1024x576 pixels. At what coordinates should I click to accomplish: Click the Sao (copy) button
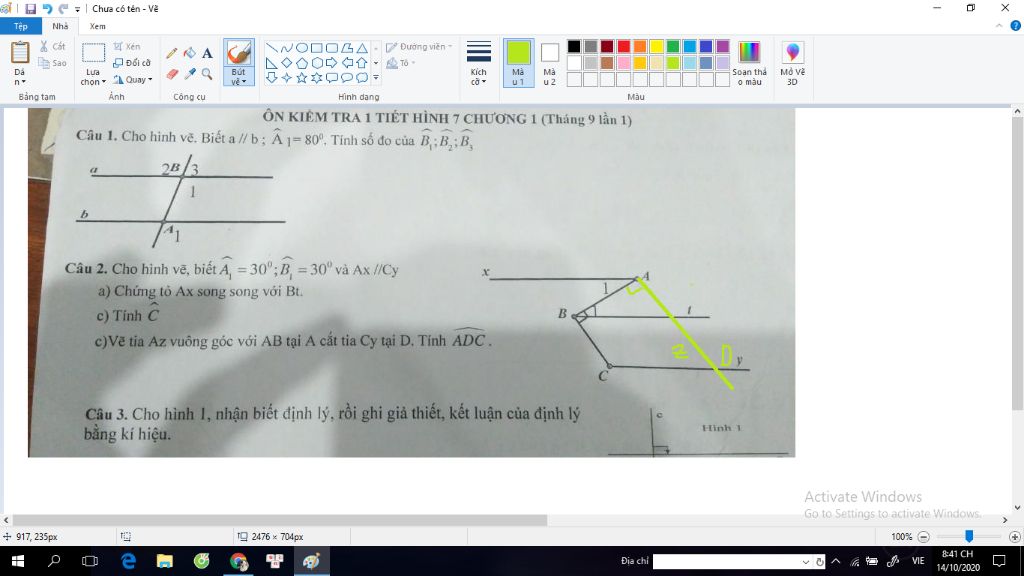(52, 63)
